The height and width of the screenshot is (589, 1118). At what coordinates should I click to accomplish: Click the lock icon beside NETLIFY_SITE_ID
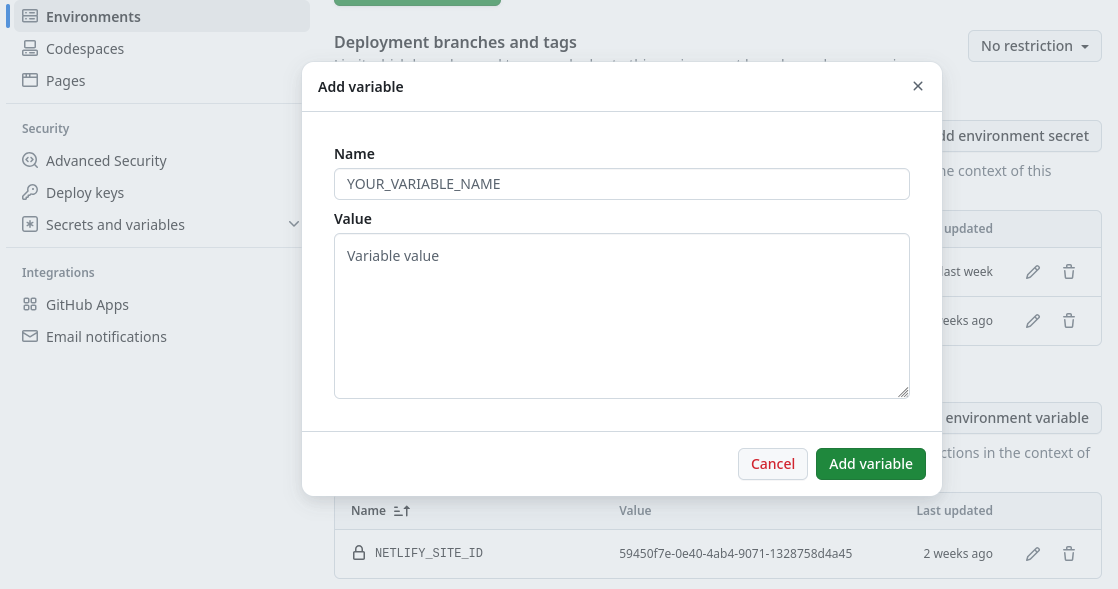(x=359, y=553)
